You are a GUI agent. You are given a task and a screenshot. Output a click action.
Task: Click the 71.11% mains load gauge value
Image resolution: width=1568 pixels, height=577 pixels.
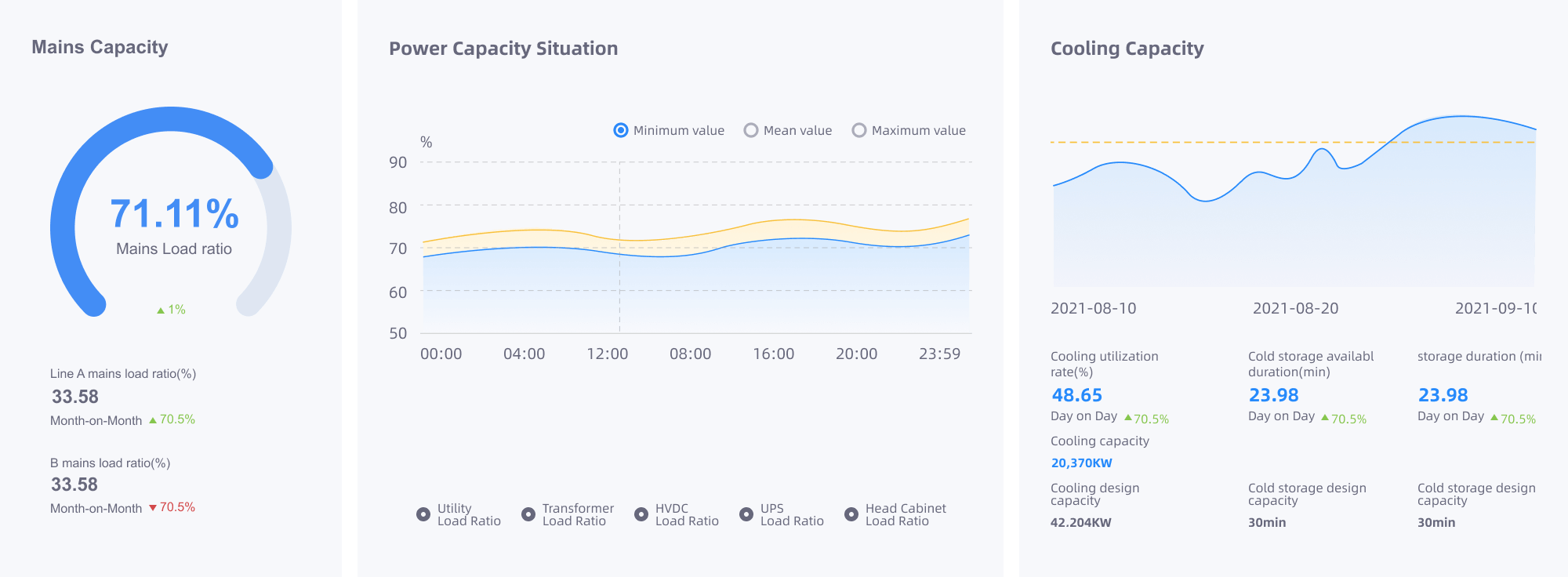point(174,214)
